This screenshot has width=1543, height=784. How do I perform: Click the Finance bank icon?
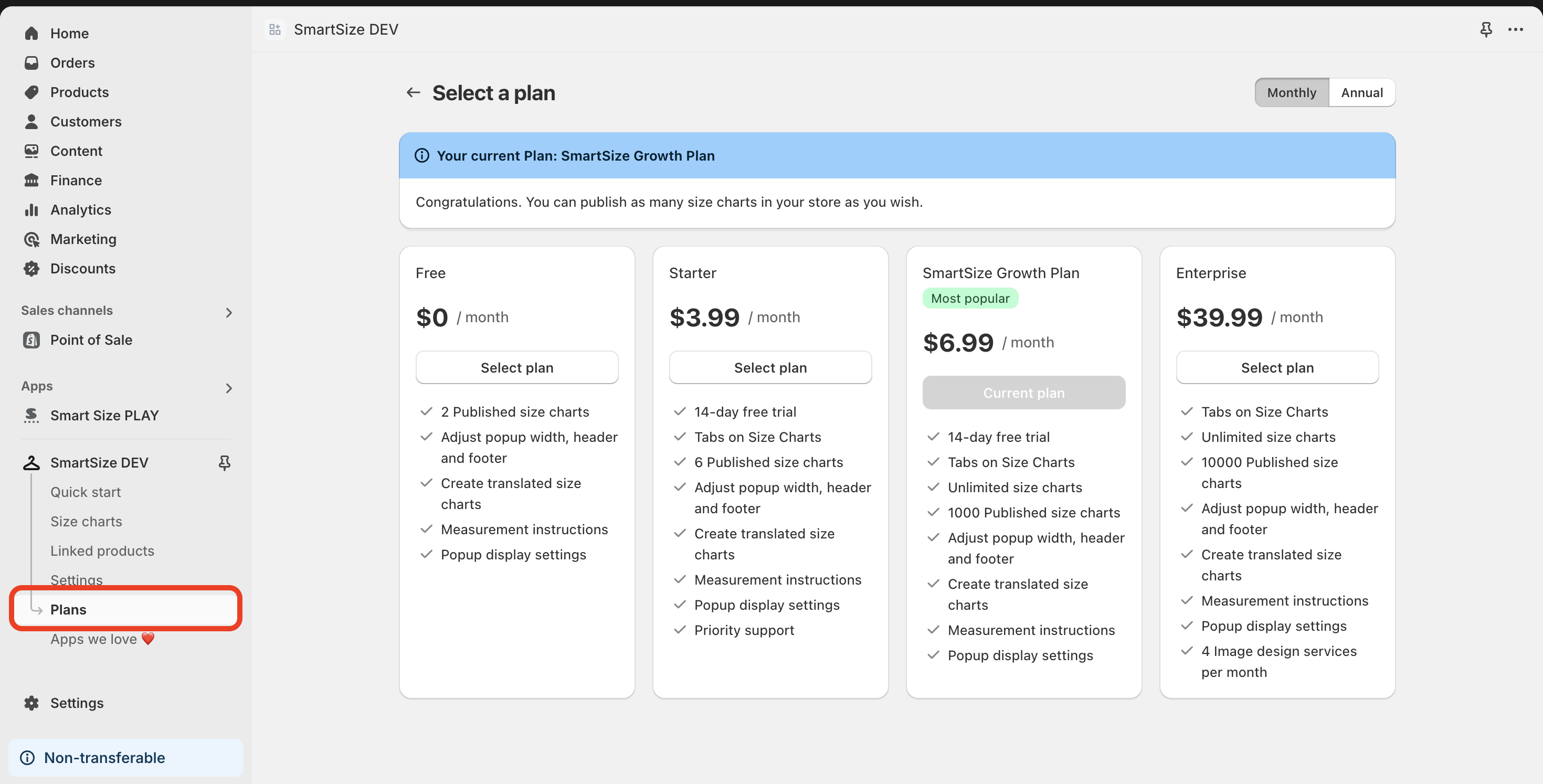tap(31, 181)
